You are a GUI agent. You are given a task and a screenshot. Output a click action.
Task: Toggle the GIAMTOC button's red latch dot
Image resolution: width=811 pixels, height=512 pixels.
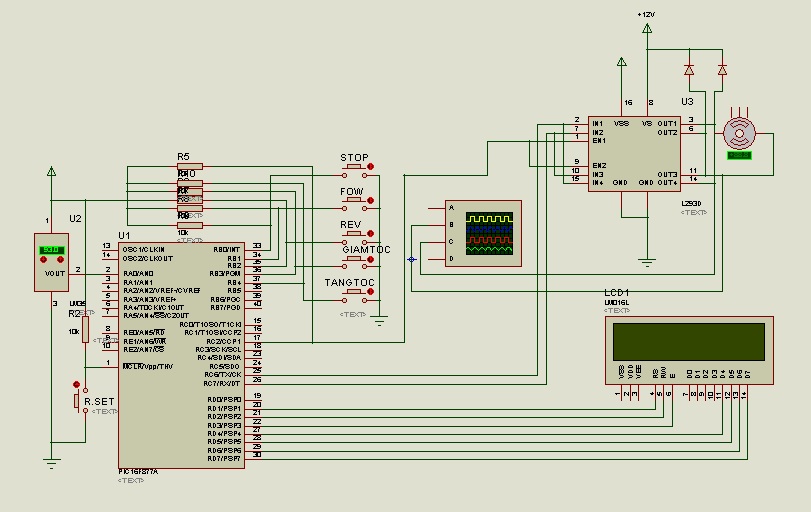coord(370,259)
